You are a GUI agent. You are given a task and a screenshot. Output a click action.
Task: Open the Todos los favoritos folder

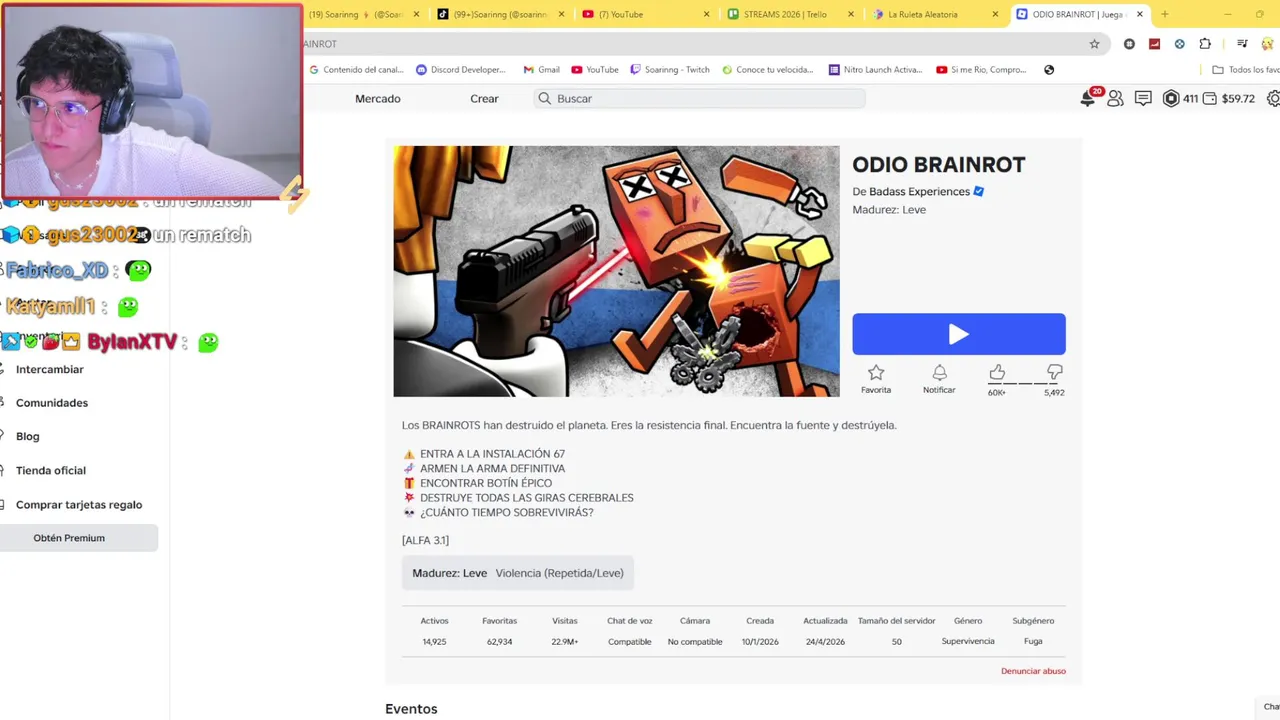click(x=1246, y=70)
